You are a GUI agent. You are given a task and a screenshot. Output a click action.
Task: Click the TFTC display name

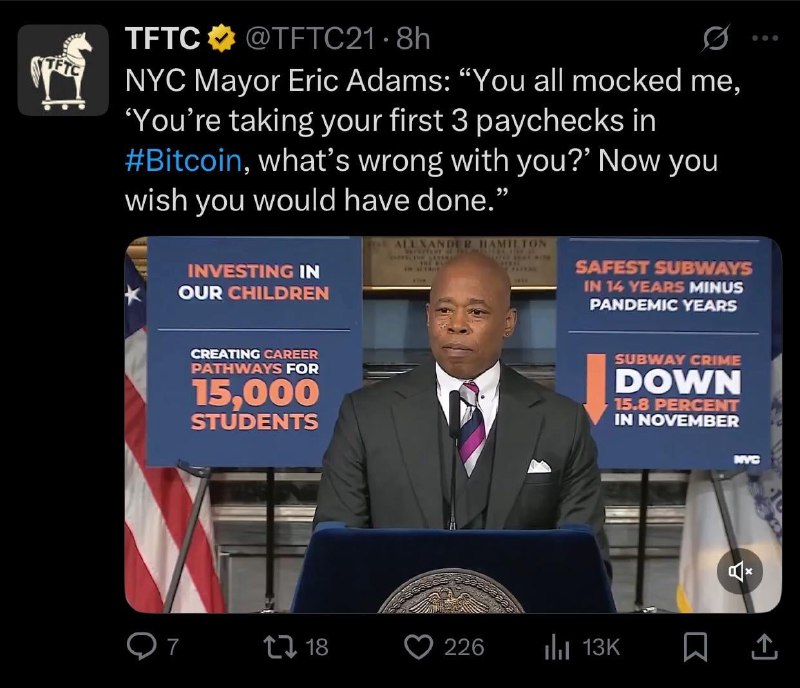[162, 38]
